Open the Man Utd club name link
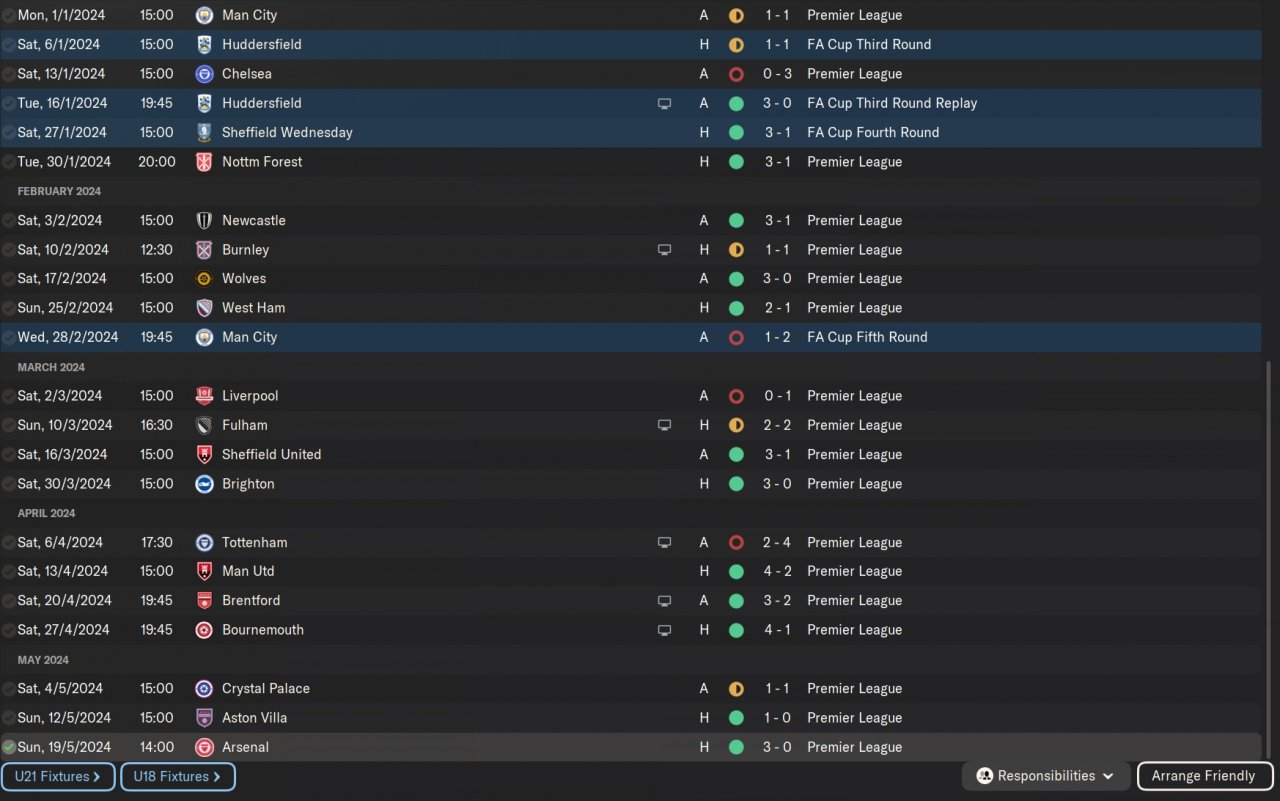 pyautogui.click(x=248, y=571)
